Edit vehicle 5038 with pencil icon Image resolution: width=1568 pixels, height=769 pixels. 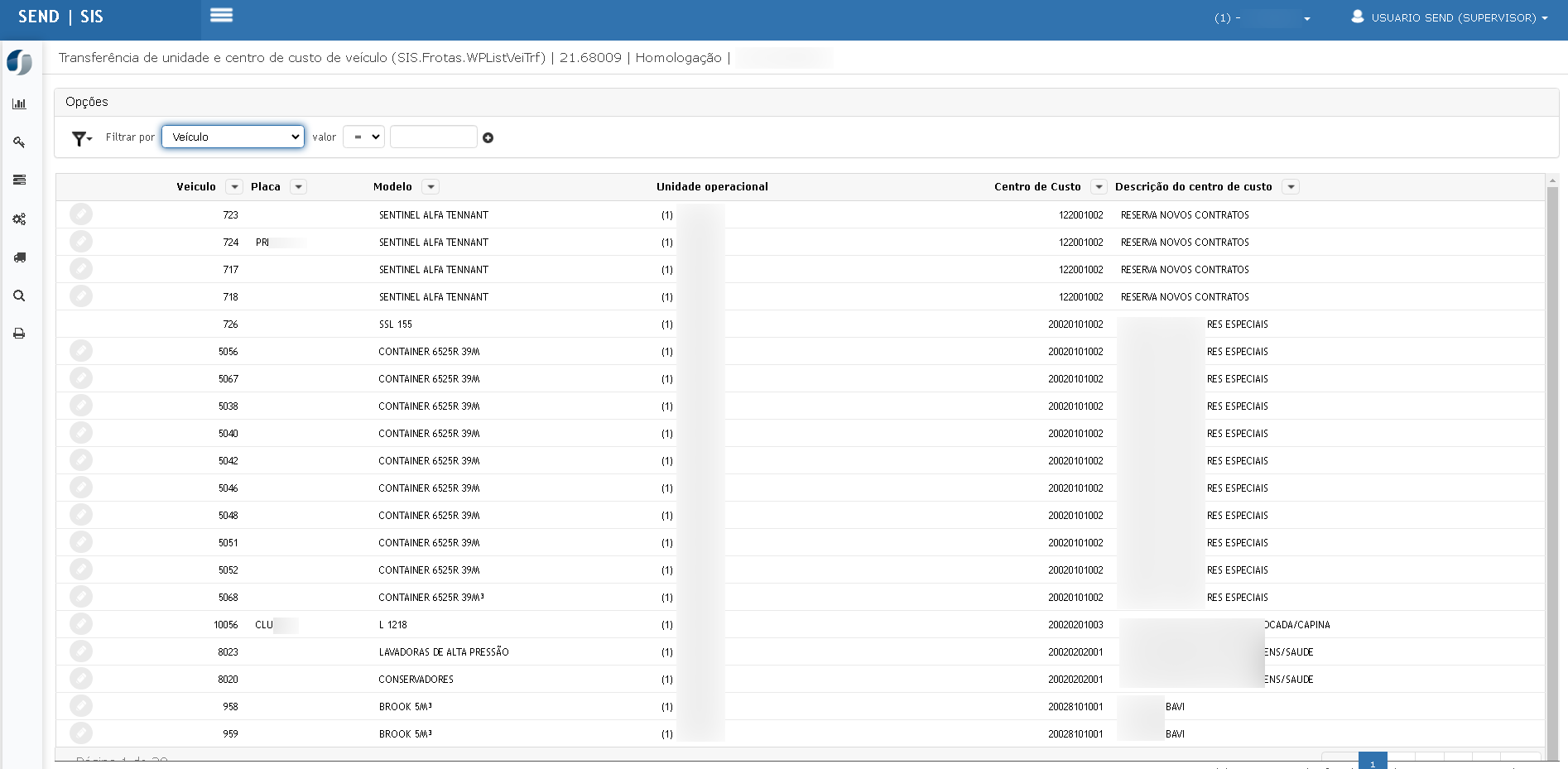[81, 406]
